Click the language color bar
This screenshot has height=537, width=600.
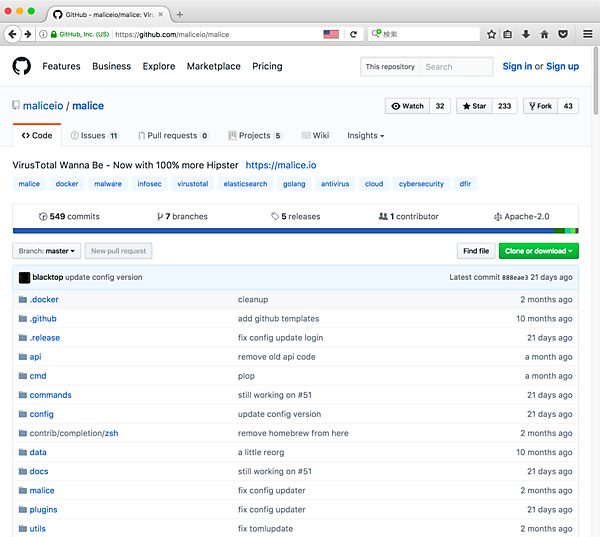tap(300, 231)
